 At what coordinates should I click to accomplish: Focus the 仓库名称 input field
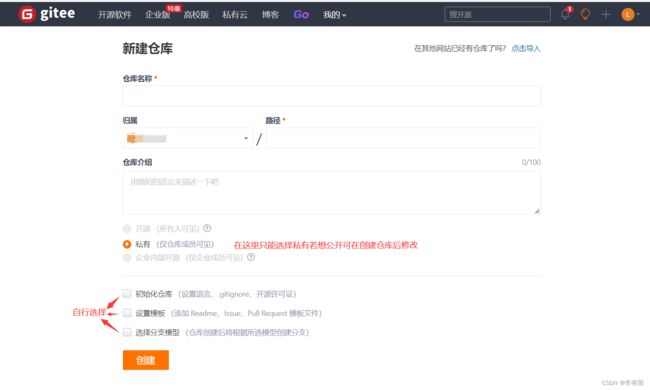[332, 96]
